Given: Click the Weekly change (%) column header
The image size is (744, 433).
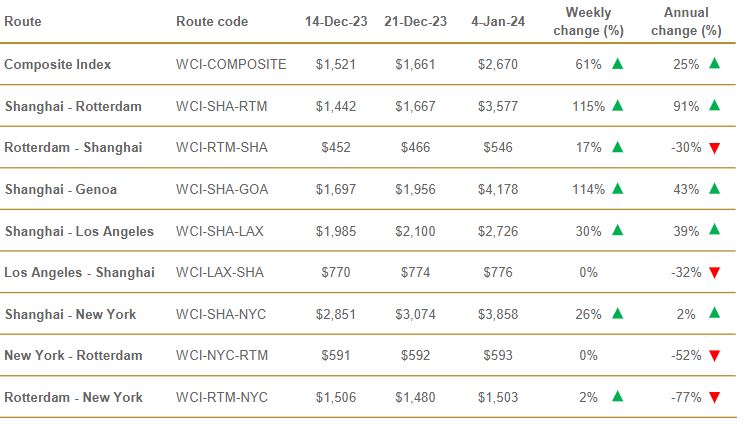Looking at the screenshot, I should (588, 21).
